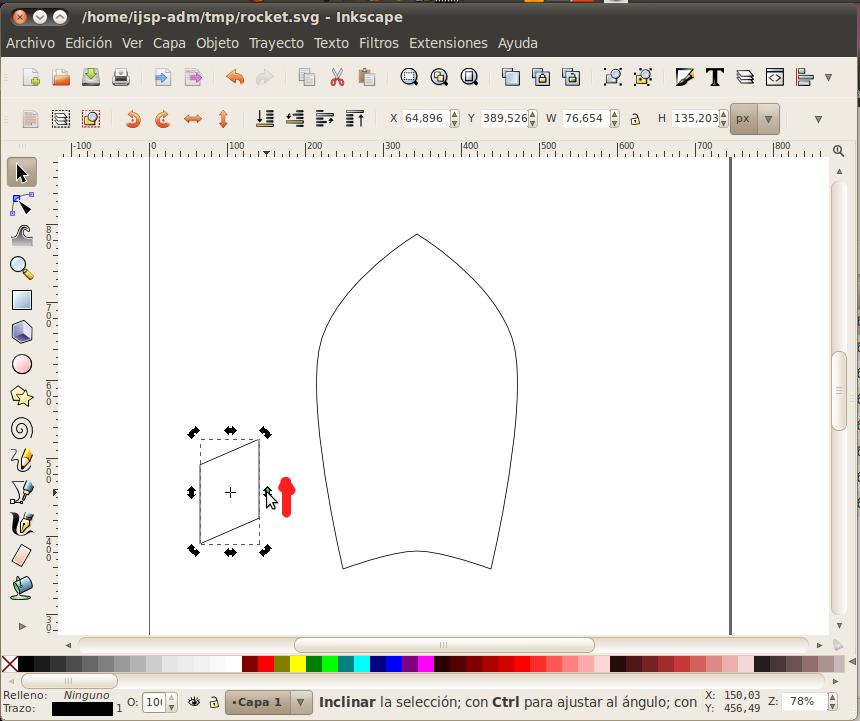Toggle current layer visibility eye
Image resolution: width=860 pixels, height=721 pixels.
pos(194,702)
